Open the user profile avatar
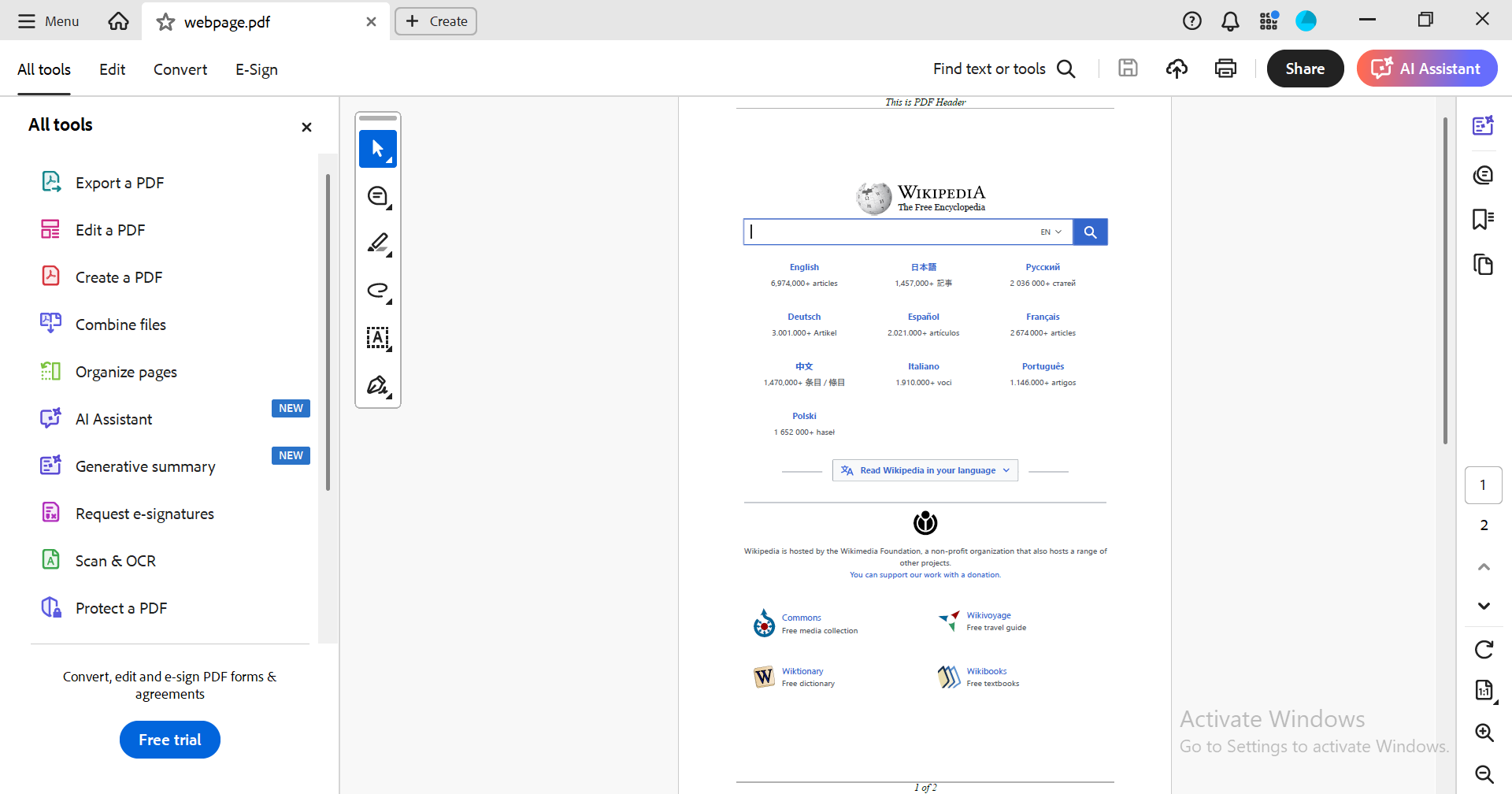 click(x=1306, y=21)
